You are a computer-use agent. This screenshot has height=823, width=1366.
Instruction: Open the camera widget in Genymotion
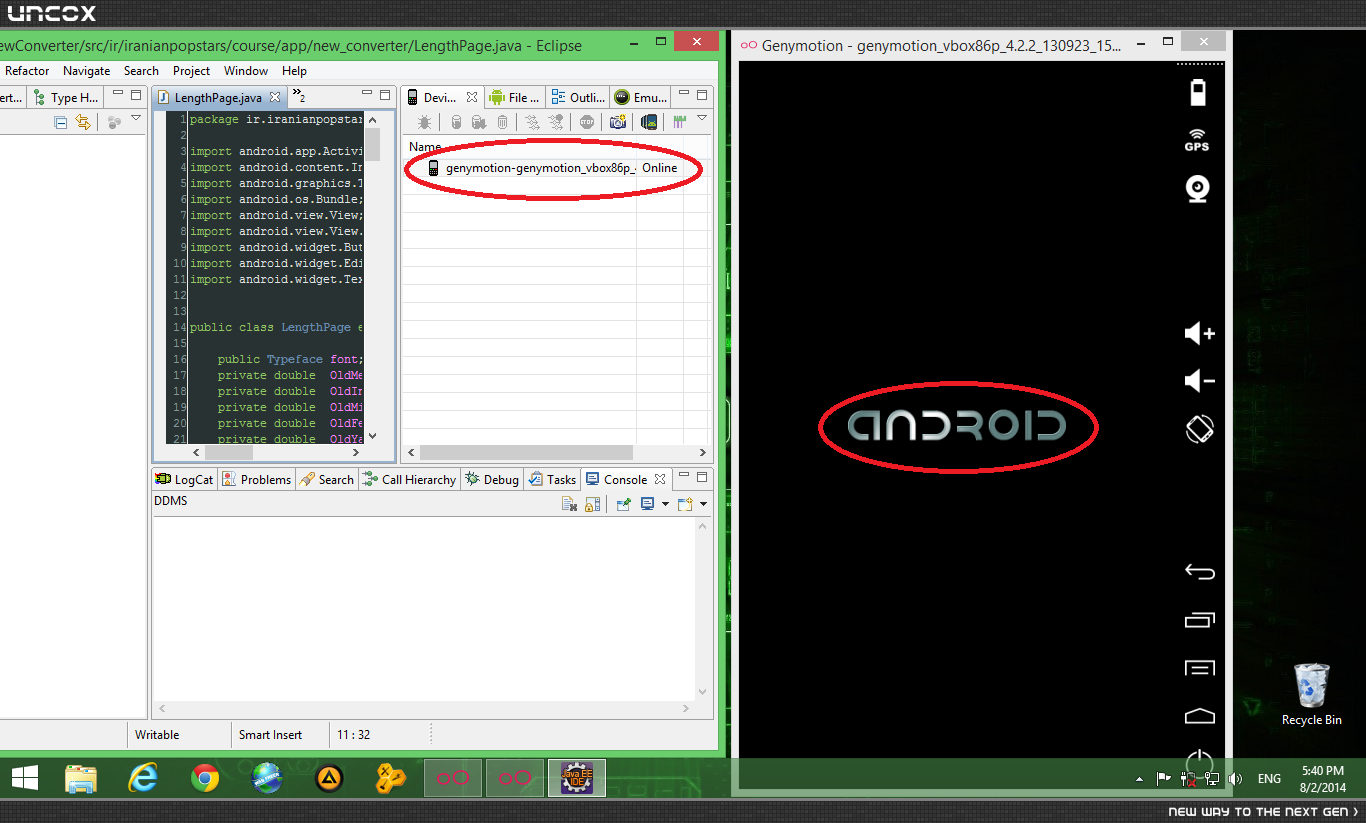(1198, 188)
